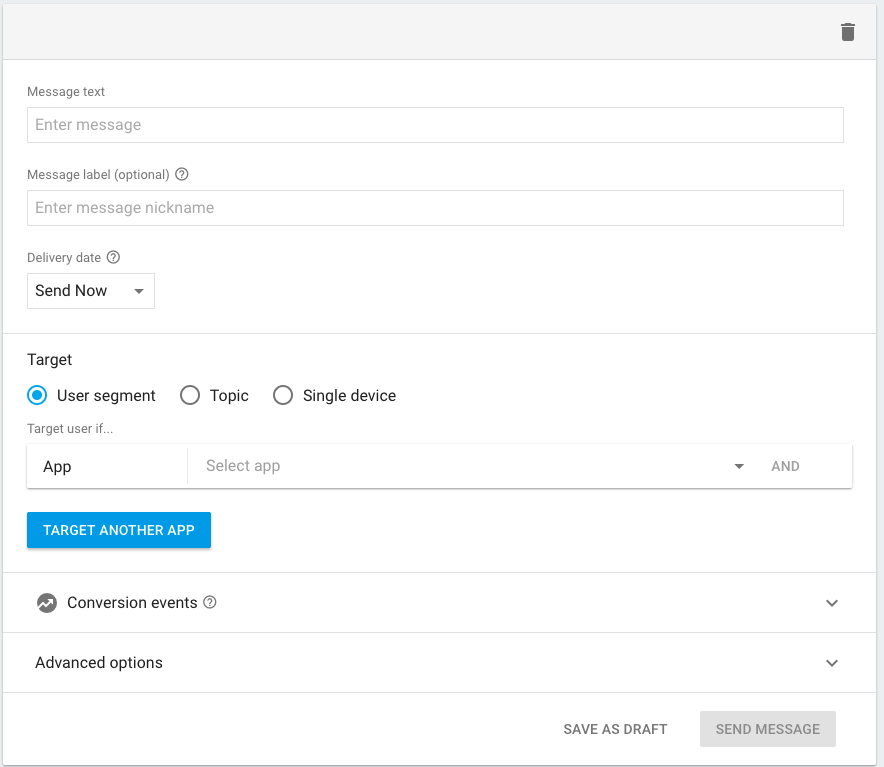
Task: Expand Conversion events section chevron
Action: 832,603
